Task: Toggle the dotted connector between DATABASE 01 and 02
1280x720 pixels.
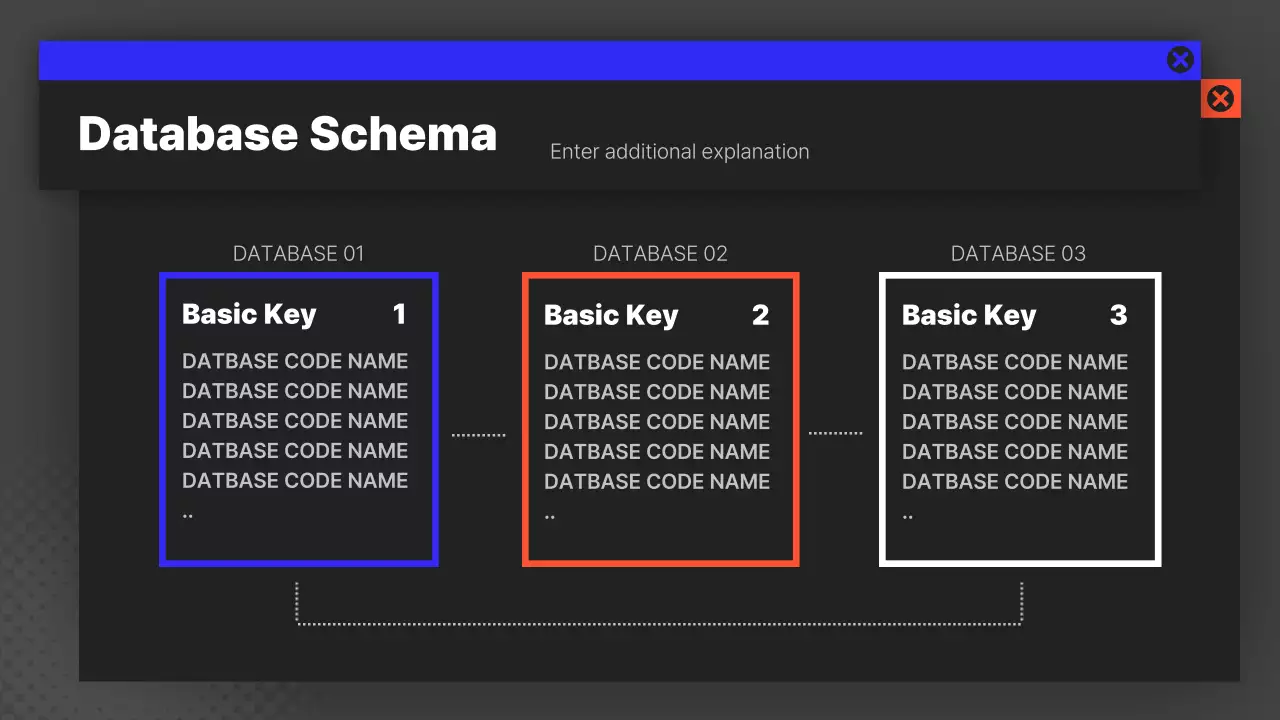Action: point(479,433)
